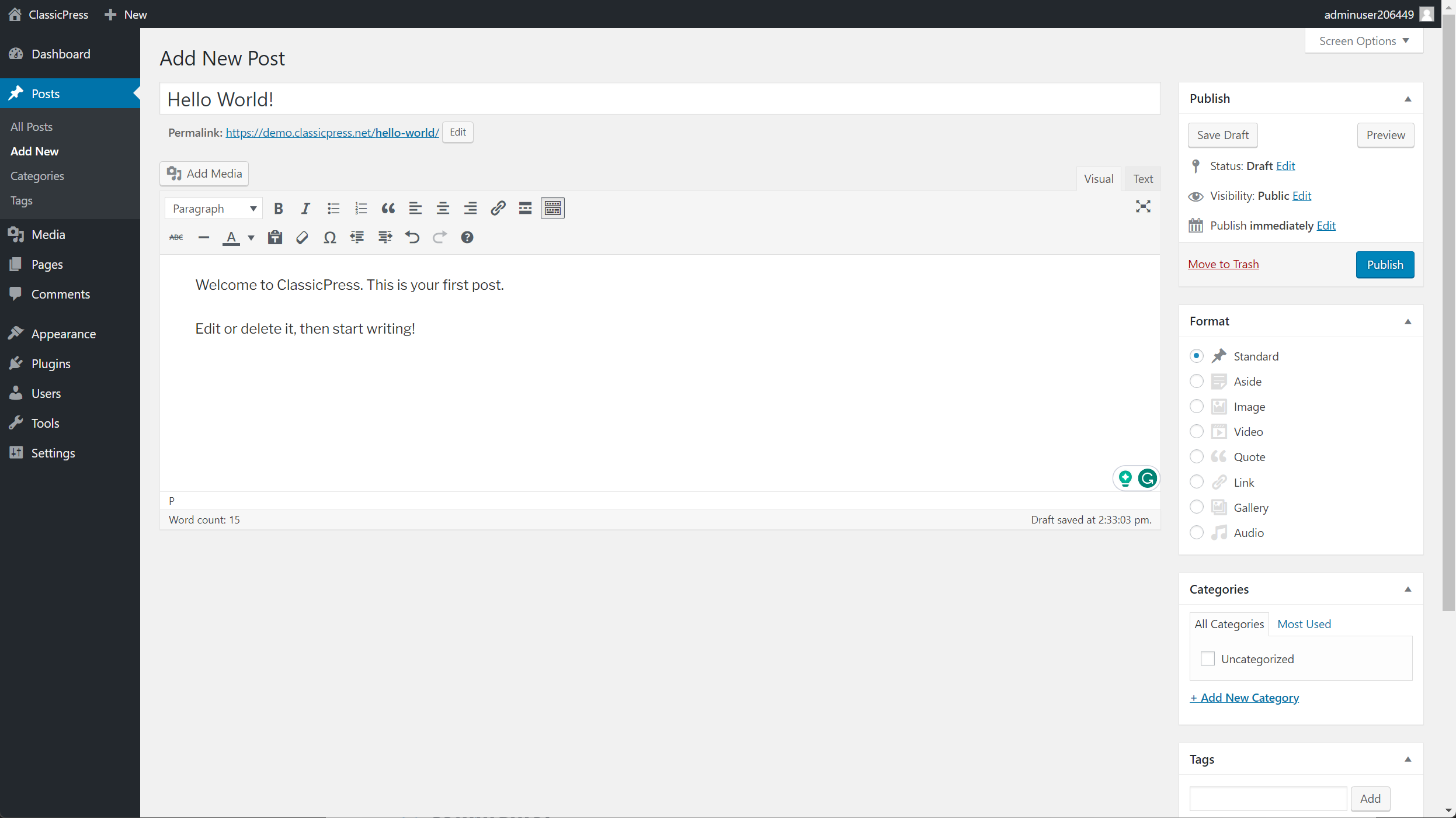Click the Blockquote icon
Image resolution: width=1456 pixels, height=818 pixels.
pos(388,209)
